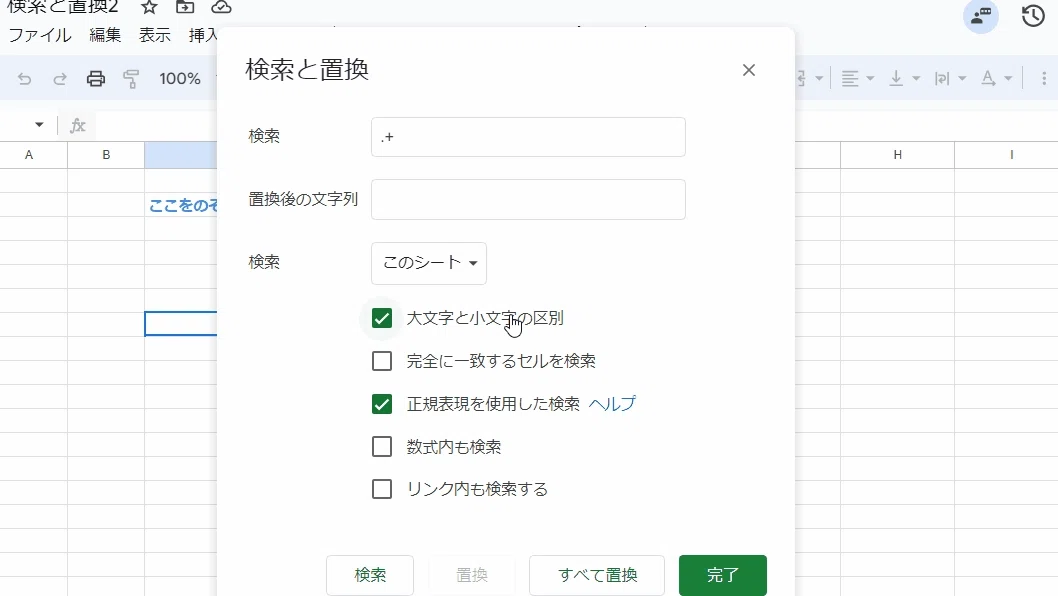This screenshot has height=596, width=1058.
Task: Open the ヘルプ link for regex
Action: coord(612,404)
